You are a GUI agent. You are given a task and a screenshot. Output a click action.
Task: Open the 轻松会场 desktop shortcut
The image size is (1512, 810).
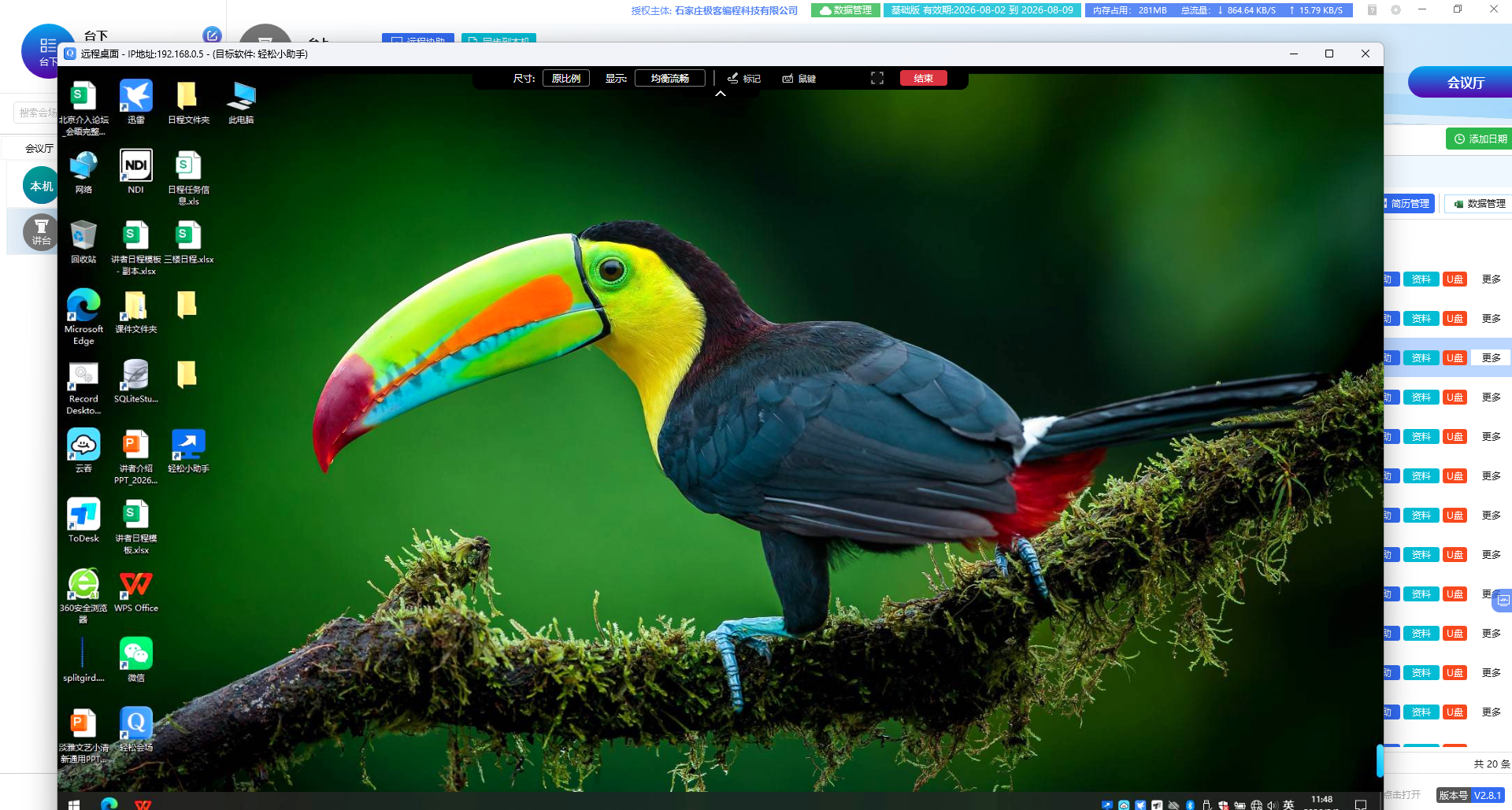(135, 730)
